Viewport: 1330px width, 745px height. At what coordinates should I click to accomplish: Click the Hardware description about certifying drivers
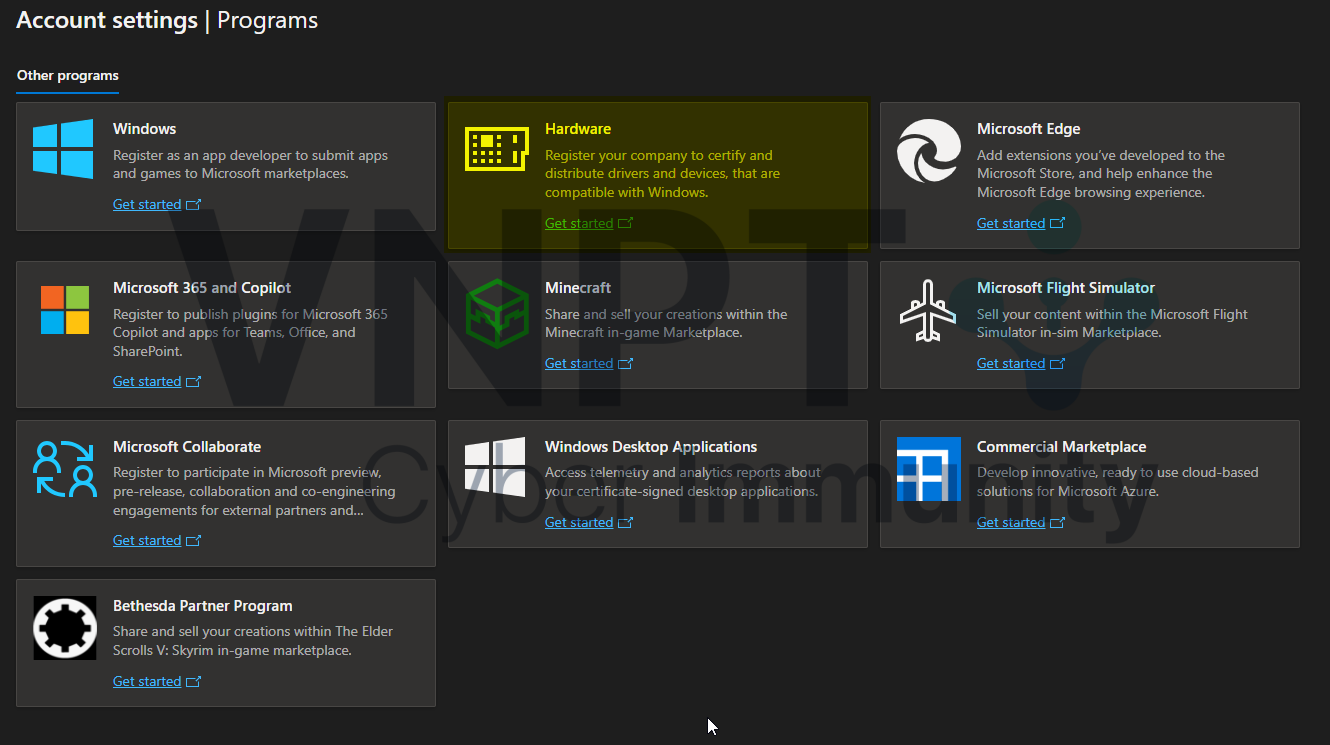(662, 174)
